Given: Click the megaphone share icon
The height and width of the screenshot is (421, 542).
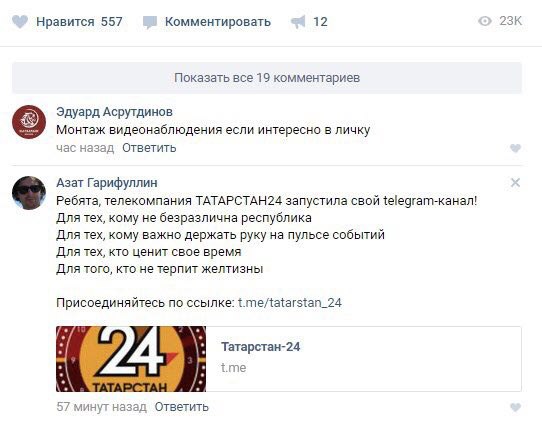Looking at the screenshot, I should pos(298,22).
